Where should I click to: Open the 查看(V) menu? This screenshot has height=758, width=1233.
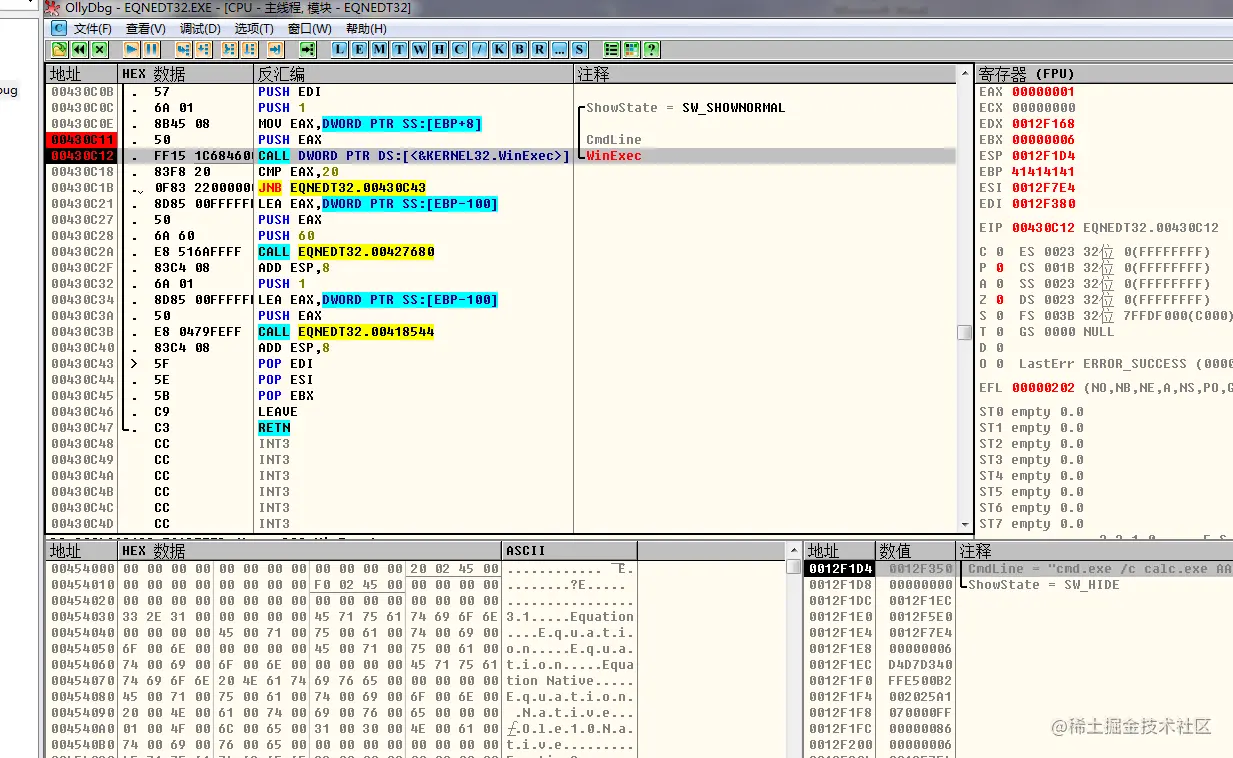point(146,29)
